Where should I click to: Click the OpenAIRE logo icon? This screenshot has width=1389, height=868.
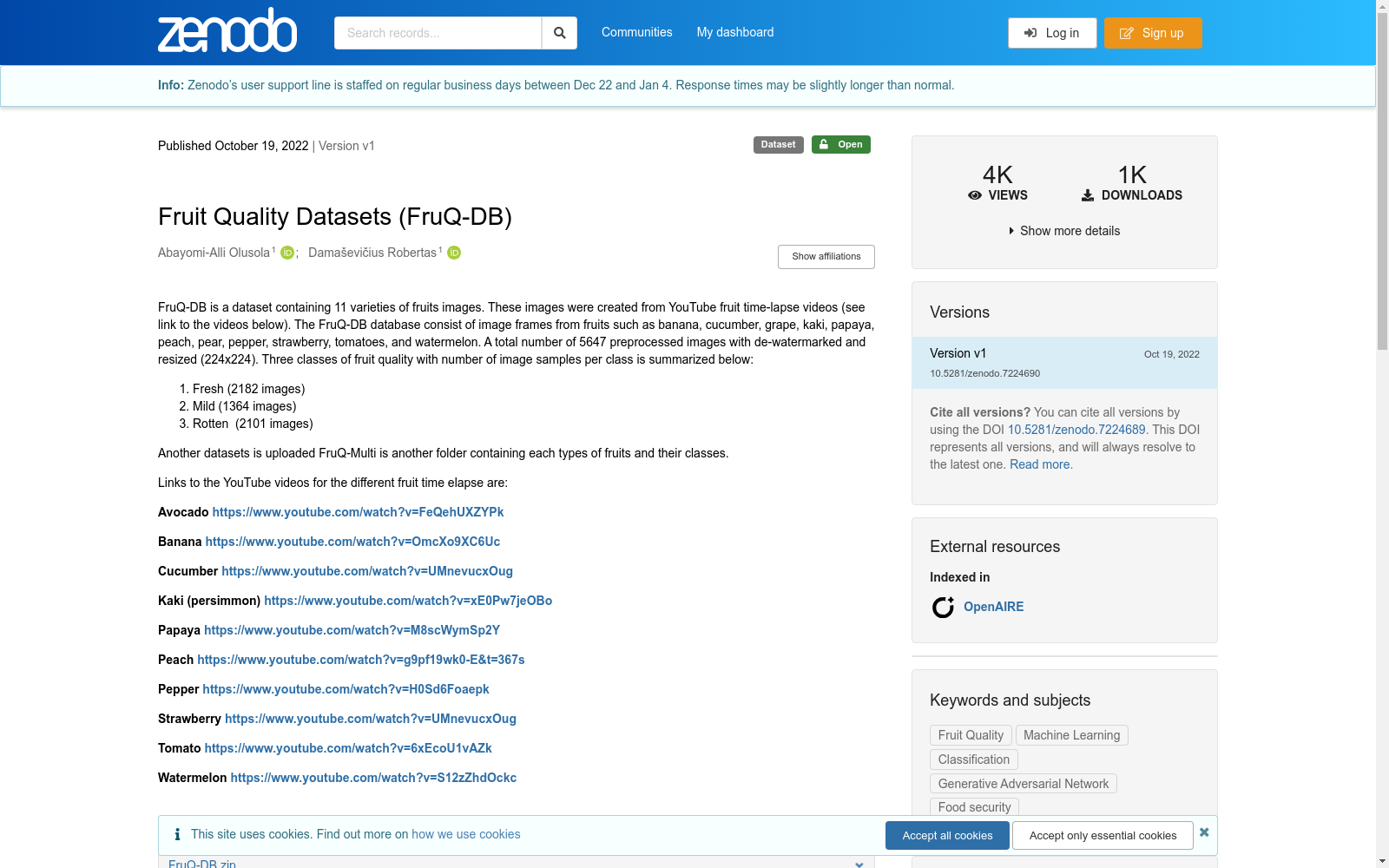click(943, 607)
